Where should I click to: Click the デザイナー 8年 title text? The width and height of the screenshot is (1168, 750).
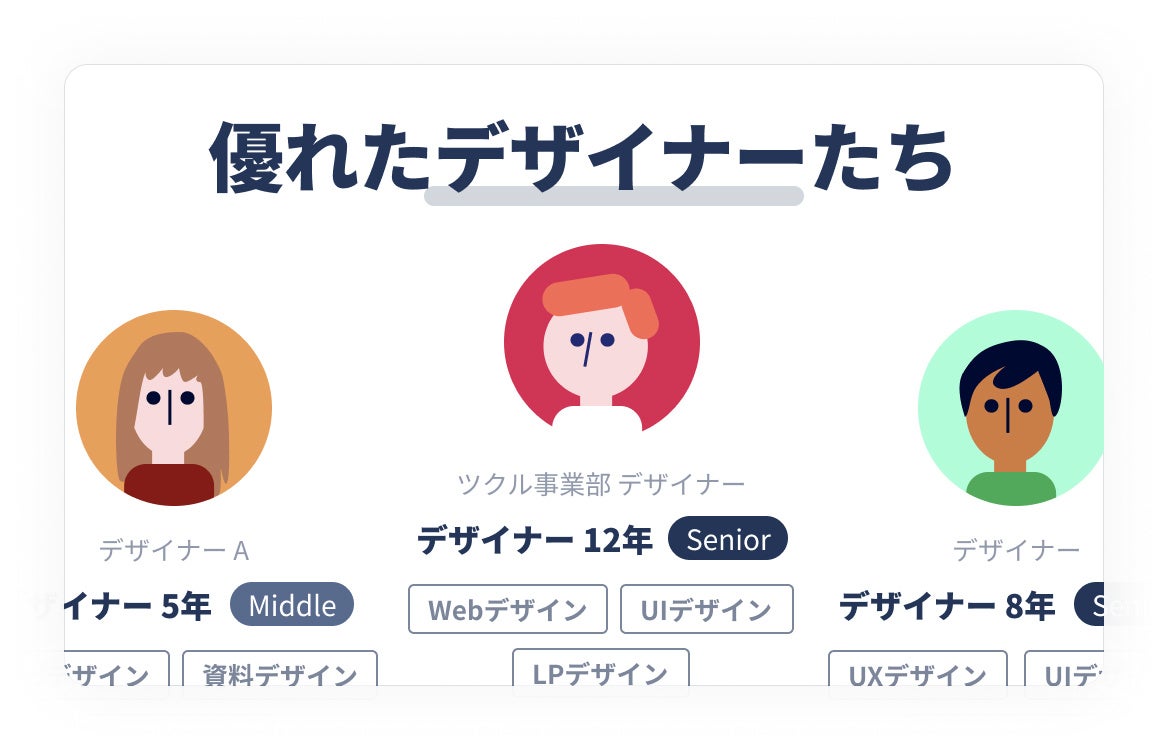(946, 606)
